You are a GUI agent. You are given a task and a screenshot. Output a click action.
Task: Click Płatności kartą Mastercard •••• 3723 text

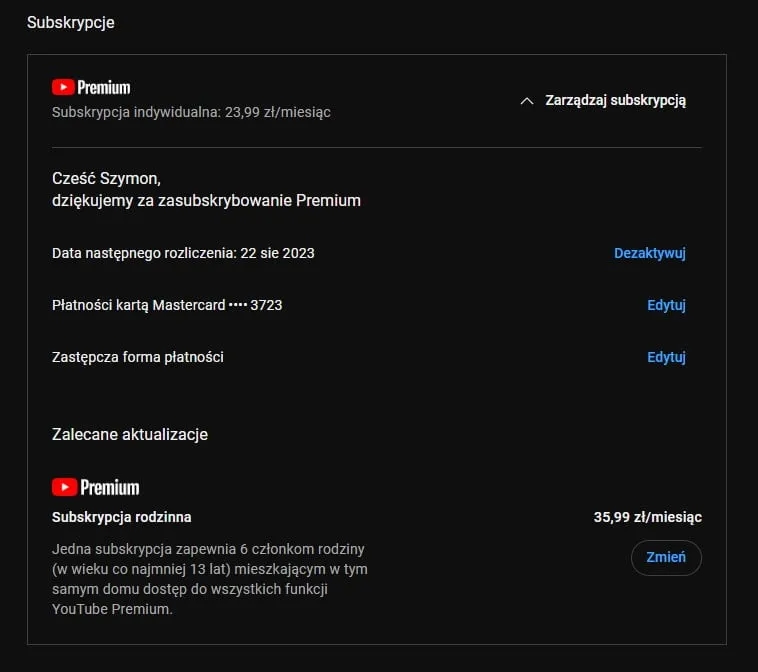pyautogui.click(x=167, y=305)
